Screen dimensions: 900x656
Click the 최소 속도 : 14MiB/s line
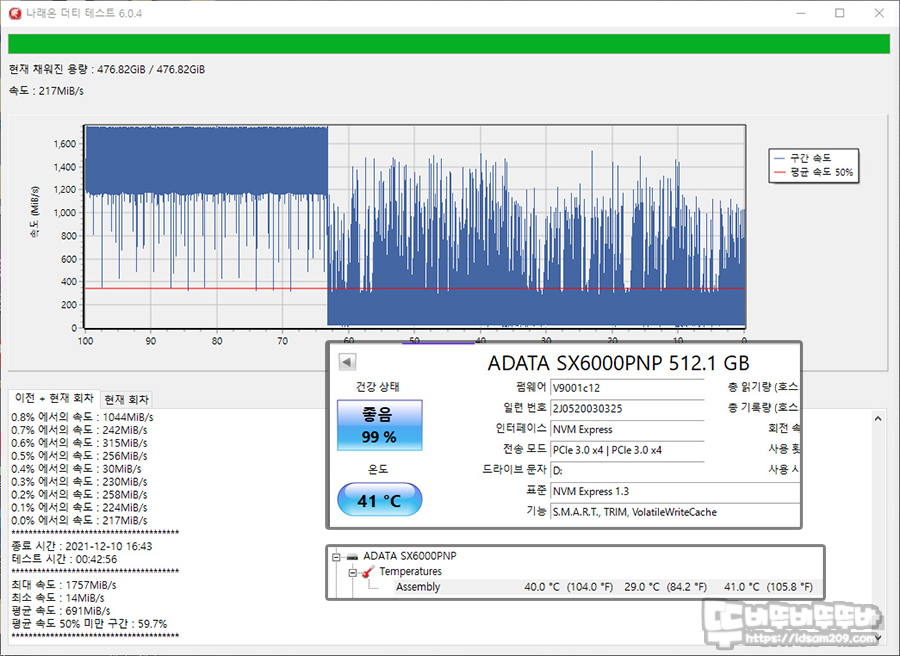57,598
